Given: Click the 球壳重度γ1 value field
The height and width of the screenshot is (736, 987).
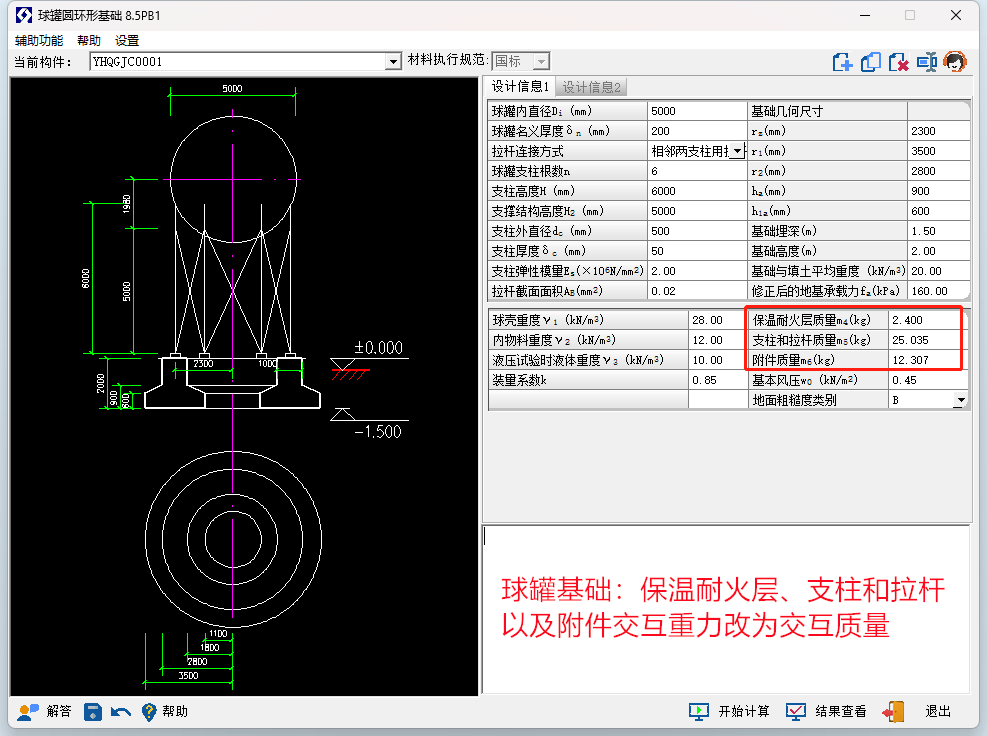Looking at the screenshot, I should coord(718,320).
